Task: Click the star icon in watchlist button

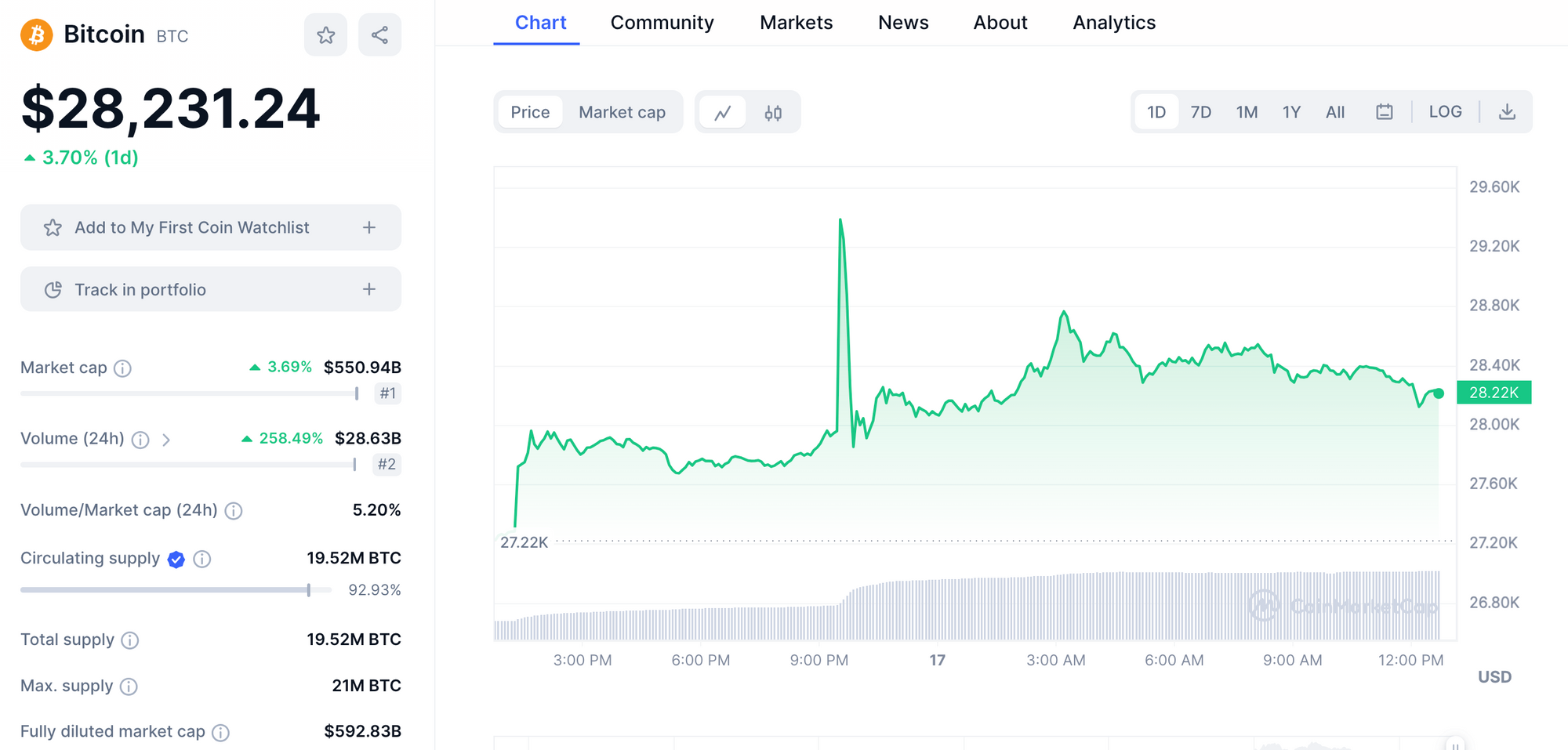Action: coord(53,227)
